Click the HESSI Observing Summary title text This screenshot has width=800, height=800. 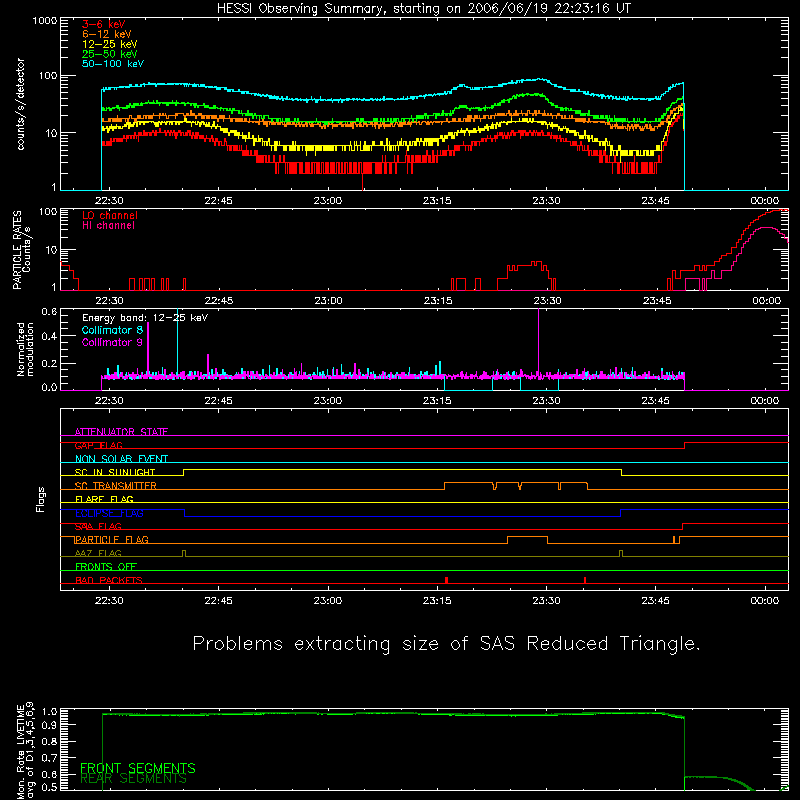click(423, 9)
